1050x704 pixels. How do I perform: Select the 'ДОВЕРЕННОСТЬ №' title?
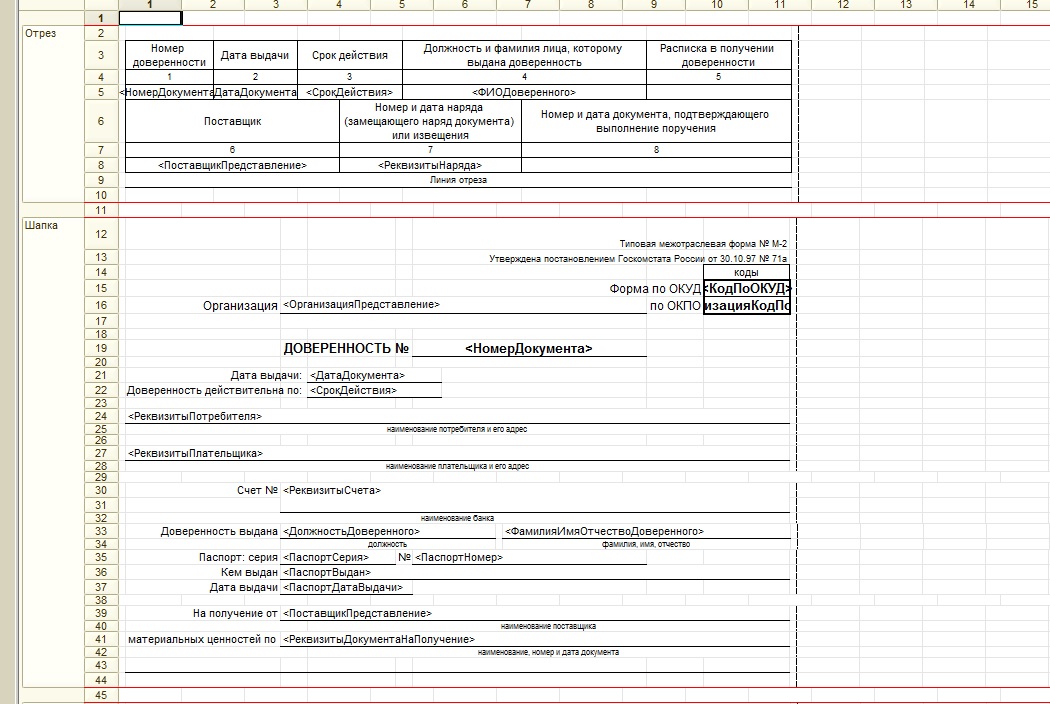346,348
